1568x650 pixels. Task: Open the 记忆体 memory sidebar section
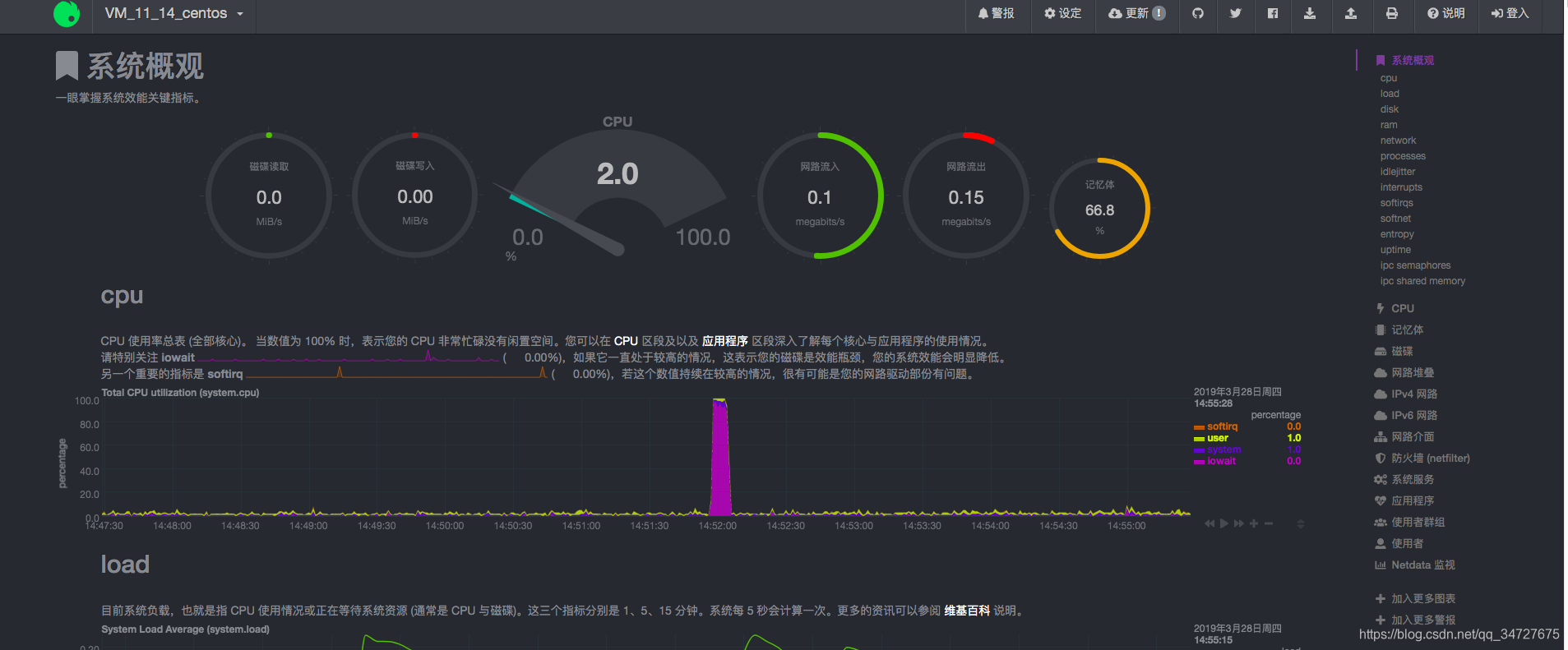1399,330
